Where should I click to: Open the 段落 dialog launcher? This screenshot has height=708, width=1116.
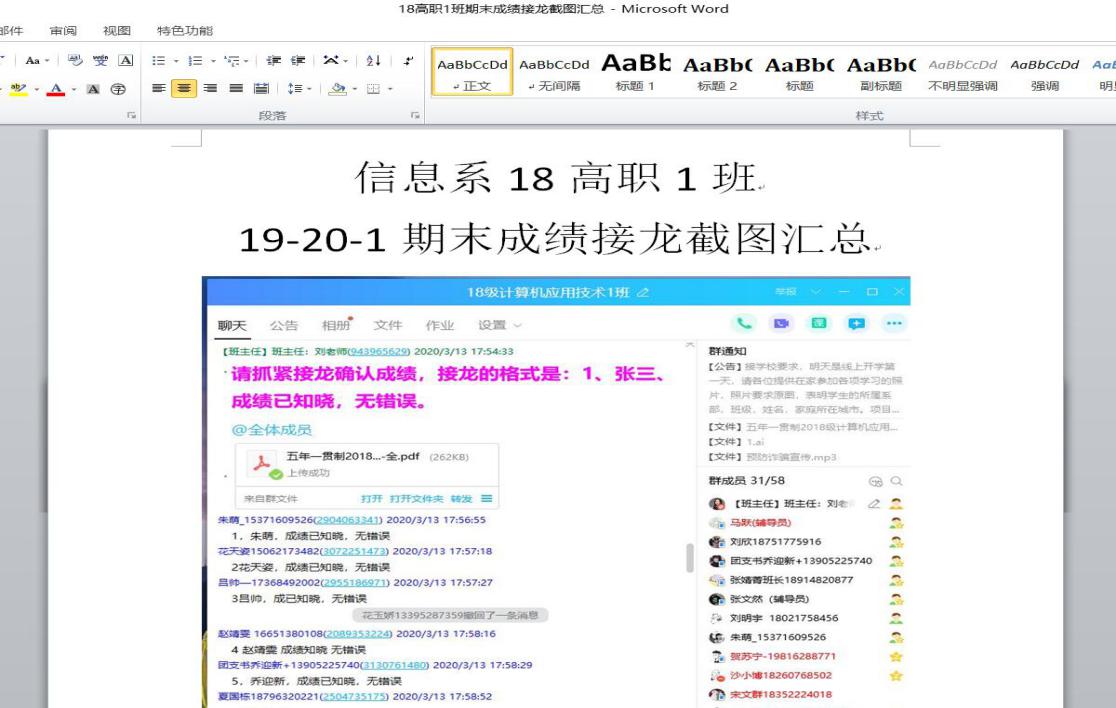414,116
